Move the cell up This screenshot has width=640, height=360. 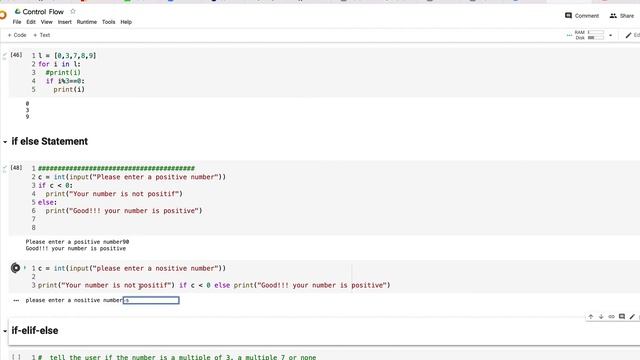[591, 317]
